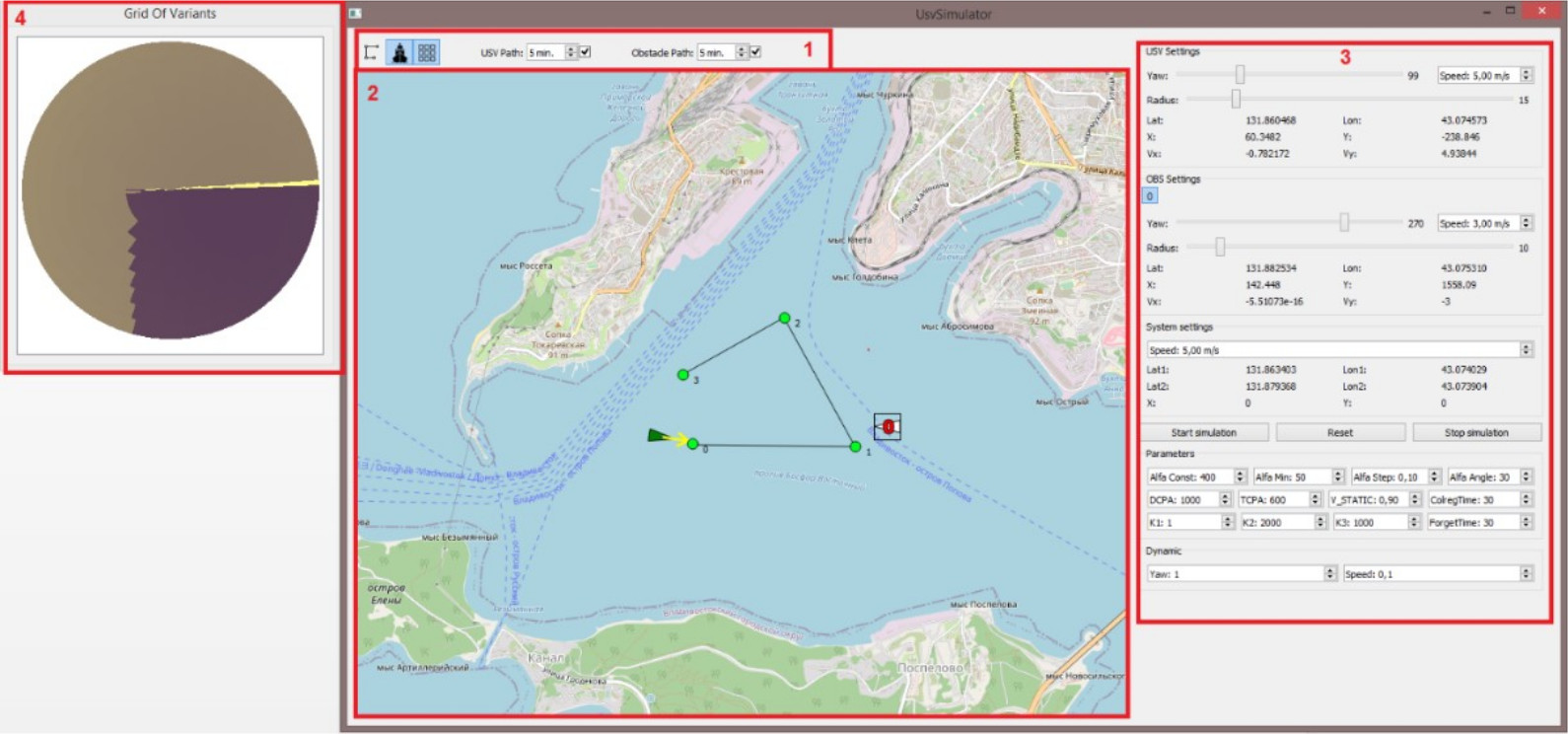Click System settings Speed spinner arrows
This screenshot has height=734, width=1568.
point(1526,349)
